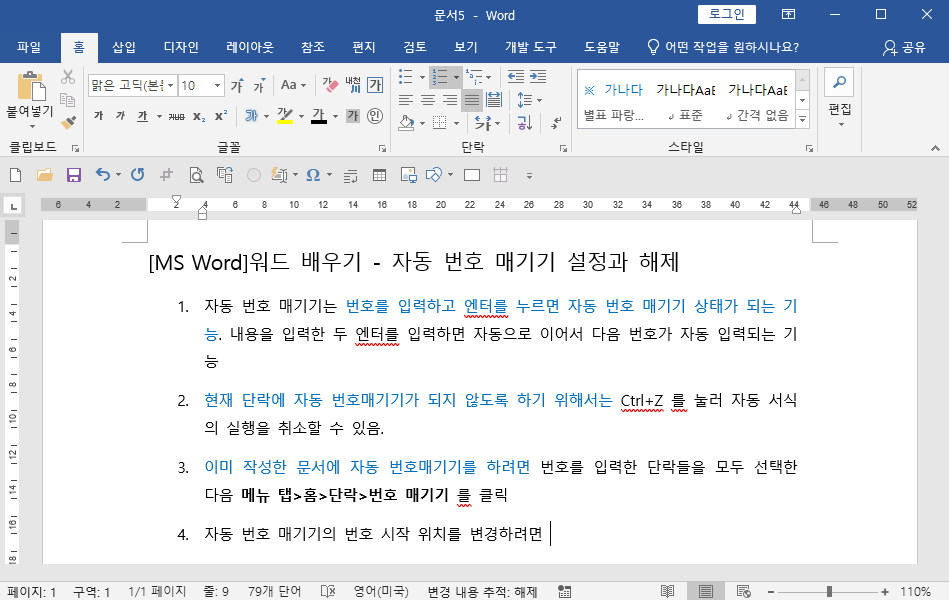Apply subscript x₂ formatting

tap(199, 116)
